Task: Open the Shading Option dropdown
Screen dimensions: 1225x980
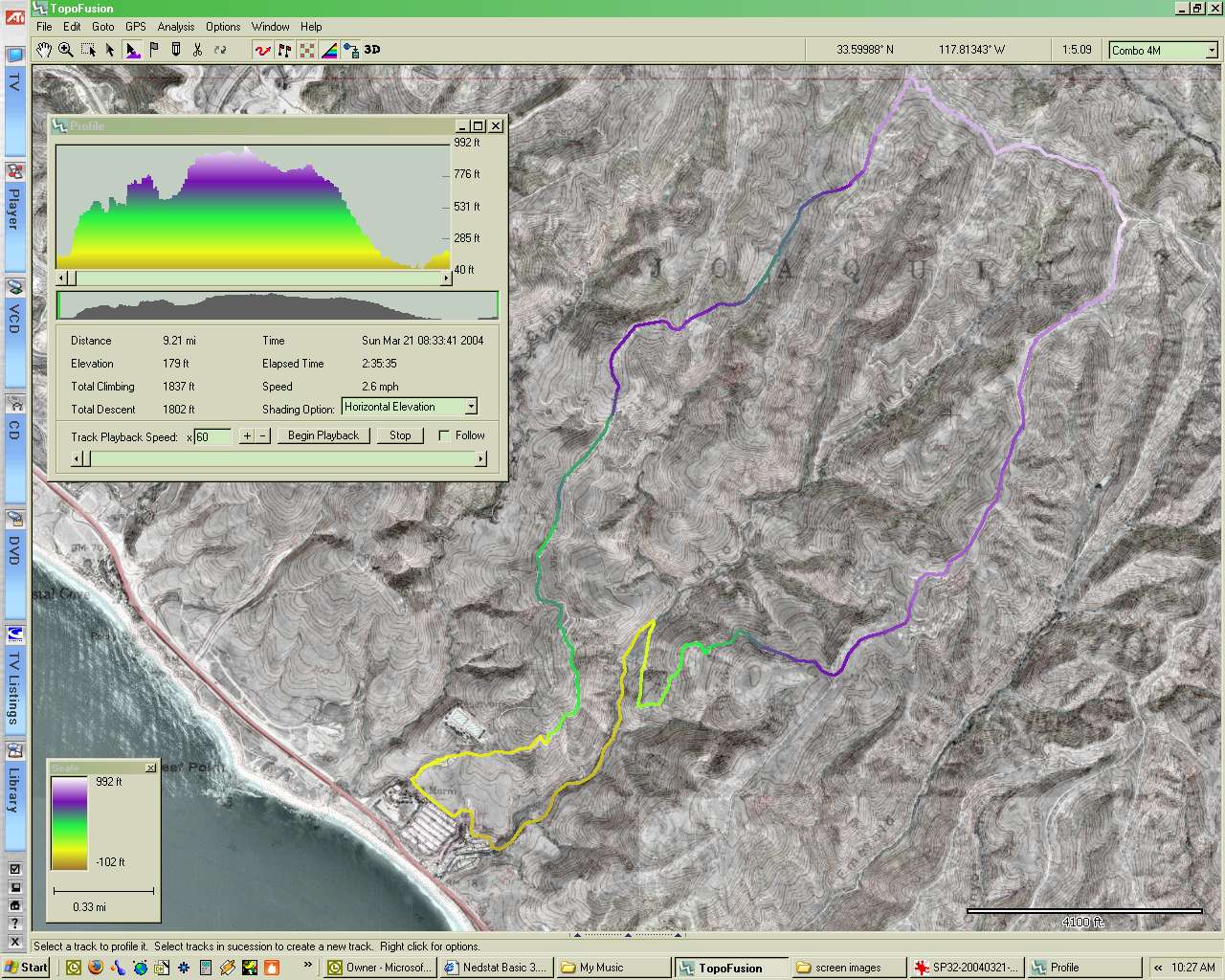Action: pyautogui.click(x=470, y=408)
